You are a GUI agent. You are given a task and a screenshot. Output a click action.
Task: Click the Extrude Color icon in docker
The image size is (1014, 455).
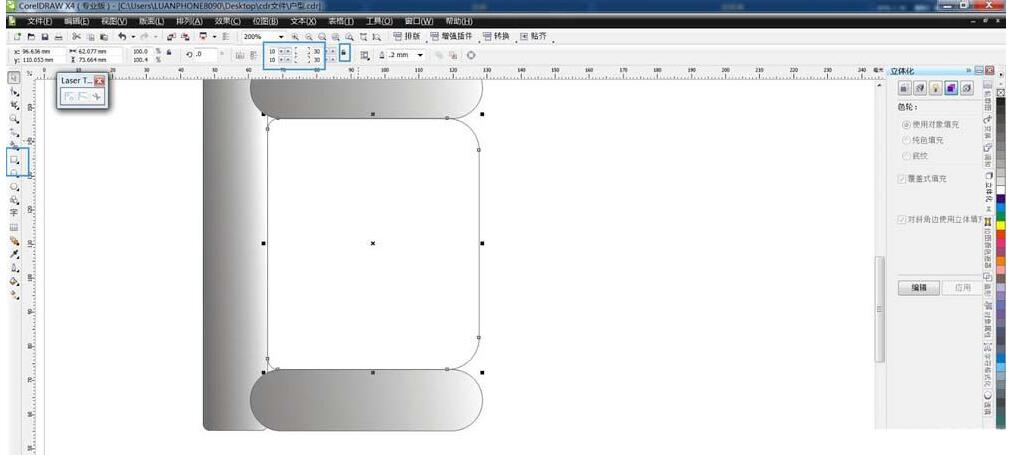(950, 88)
